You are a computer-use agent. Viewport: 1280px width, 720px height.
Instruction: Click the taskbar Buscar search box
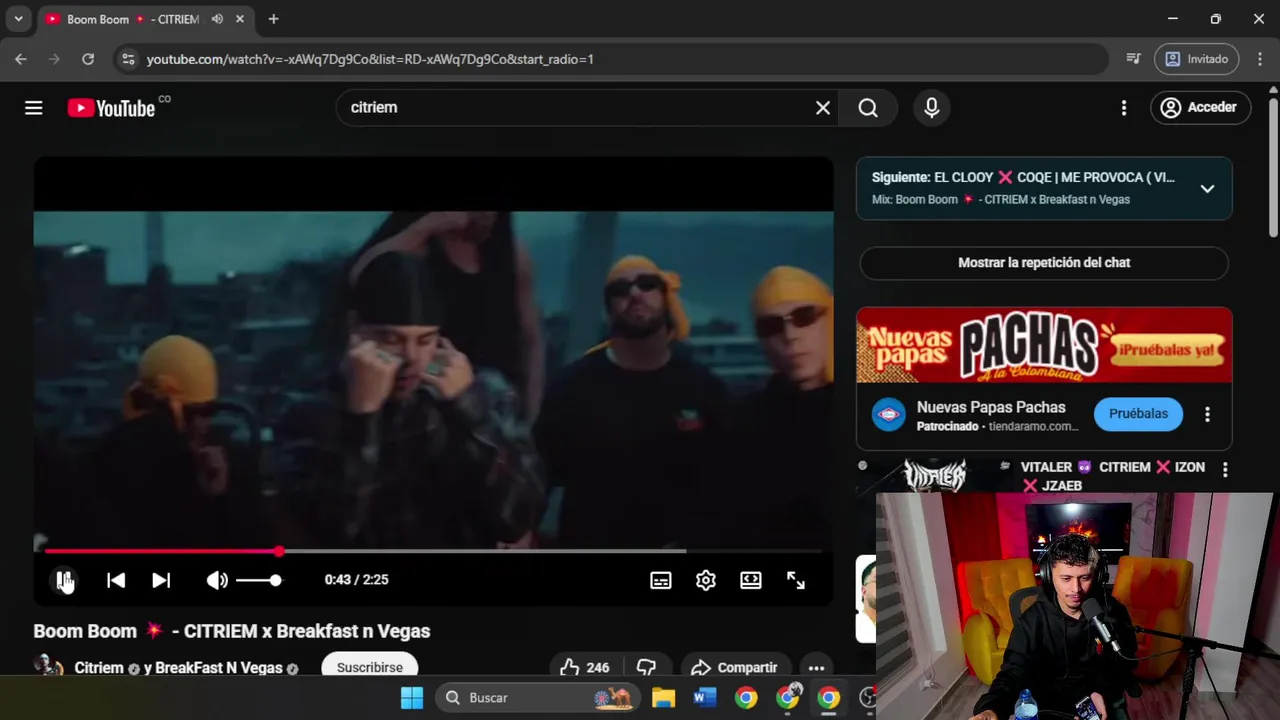click(x=538, y=698)
